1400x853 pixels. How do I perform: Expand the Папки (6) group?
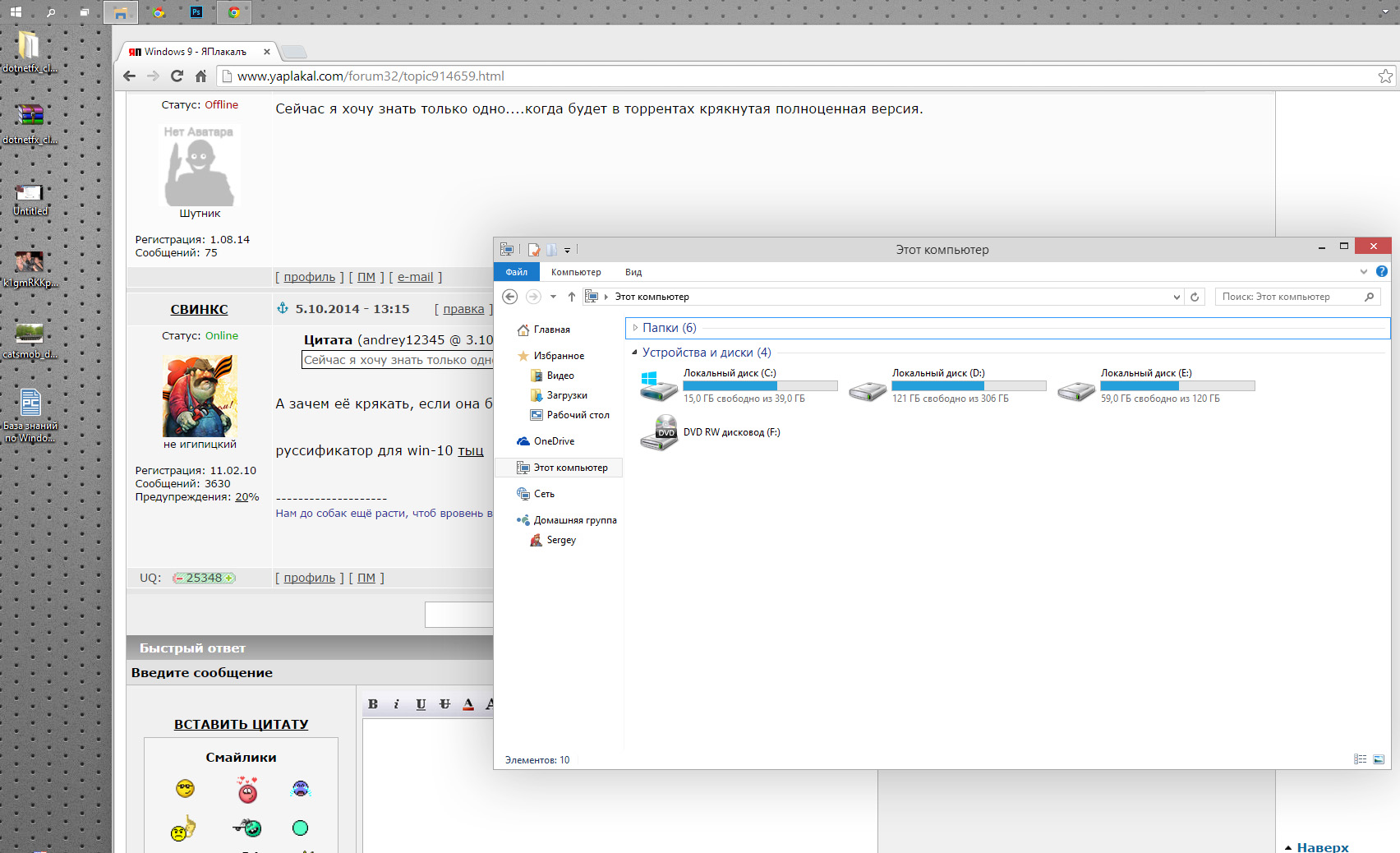click(635, 328)
